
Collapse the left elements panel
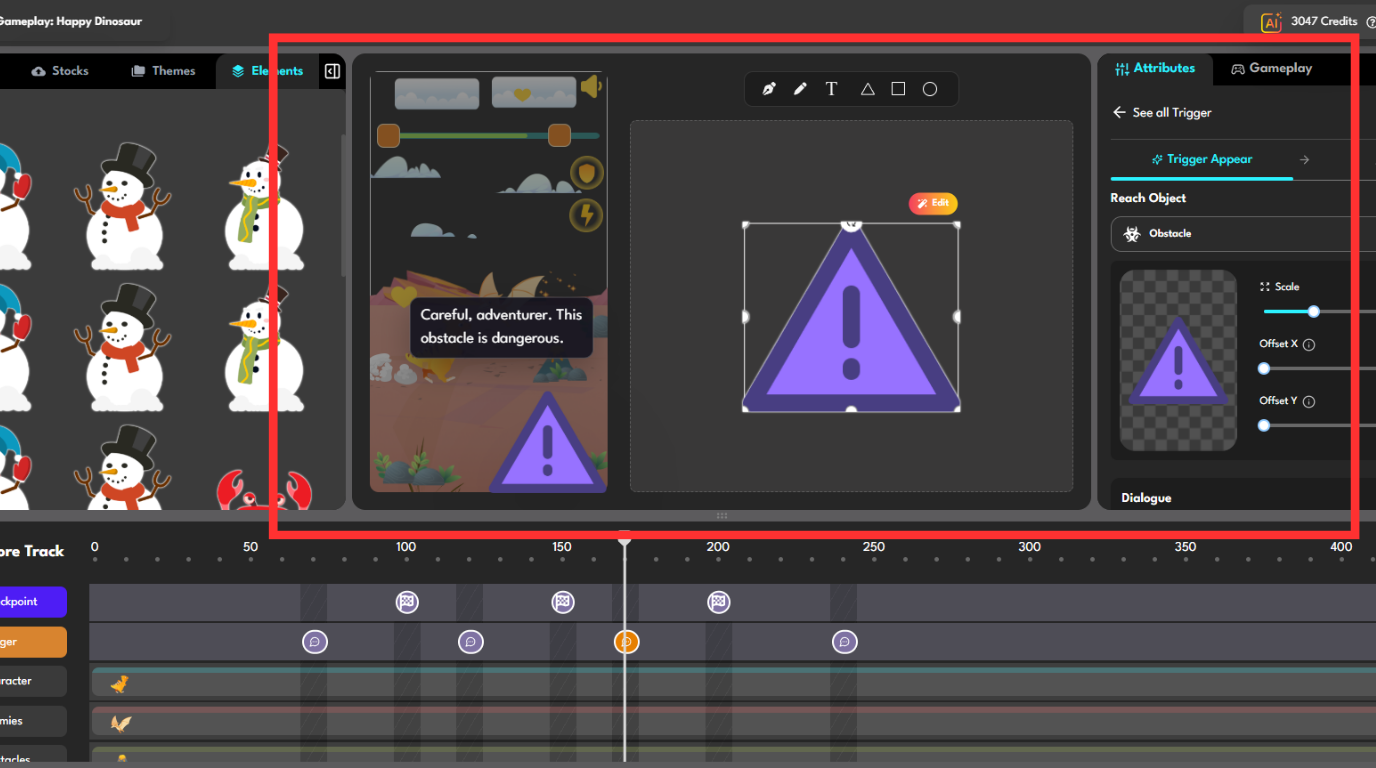[333, 71]
